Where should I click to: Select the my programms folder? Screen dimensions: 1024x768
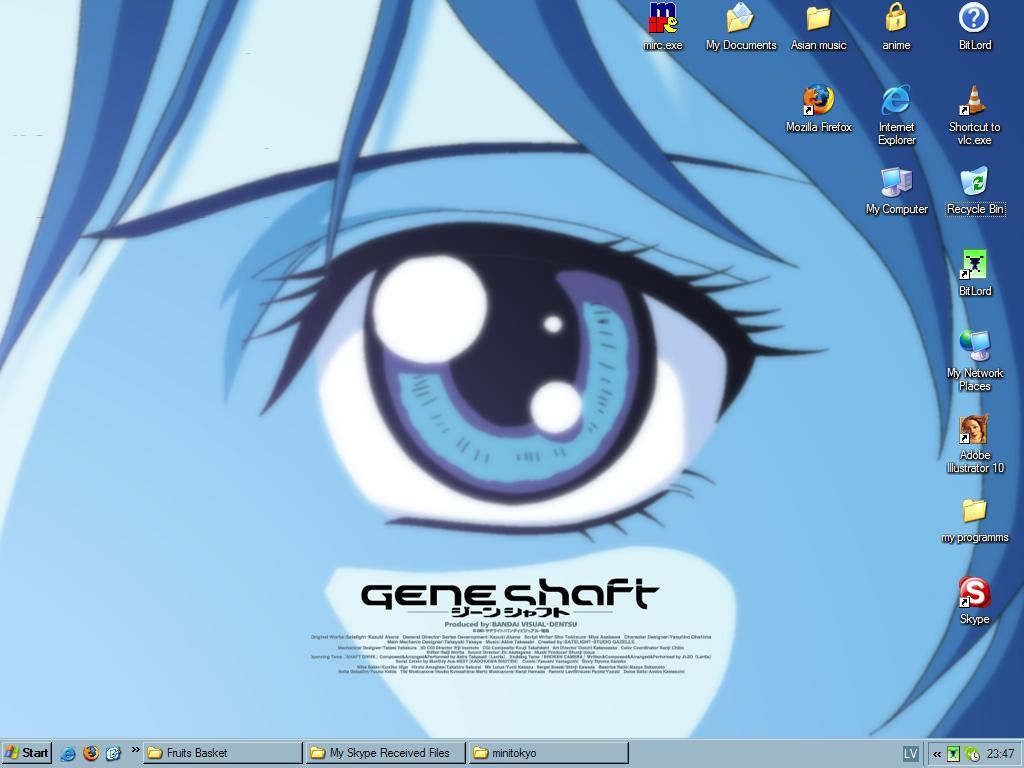(974, 519)
